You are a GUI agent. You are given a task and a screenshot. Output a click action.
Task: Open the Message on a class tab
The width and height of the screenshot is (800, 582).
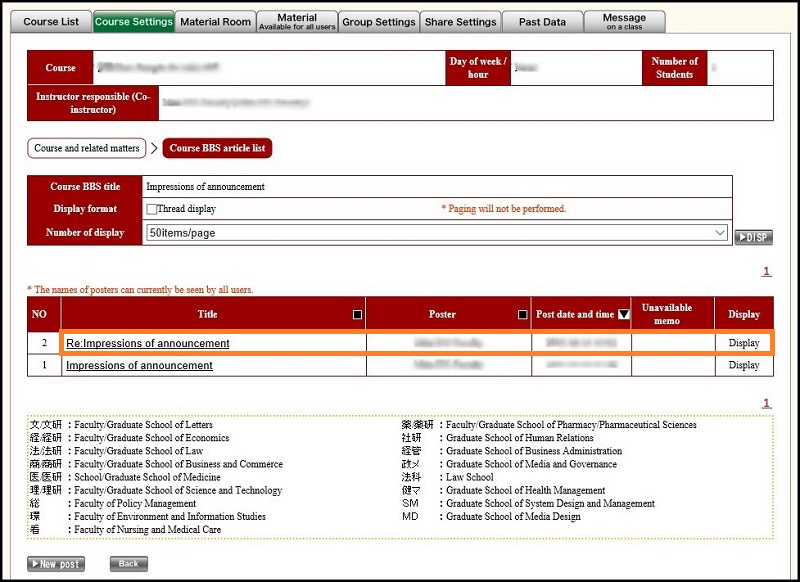[x=624, y=21]
